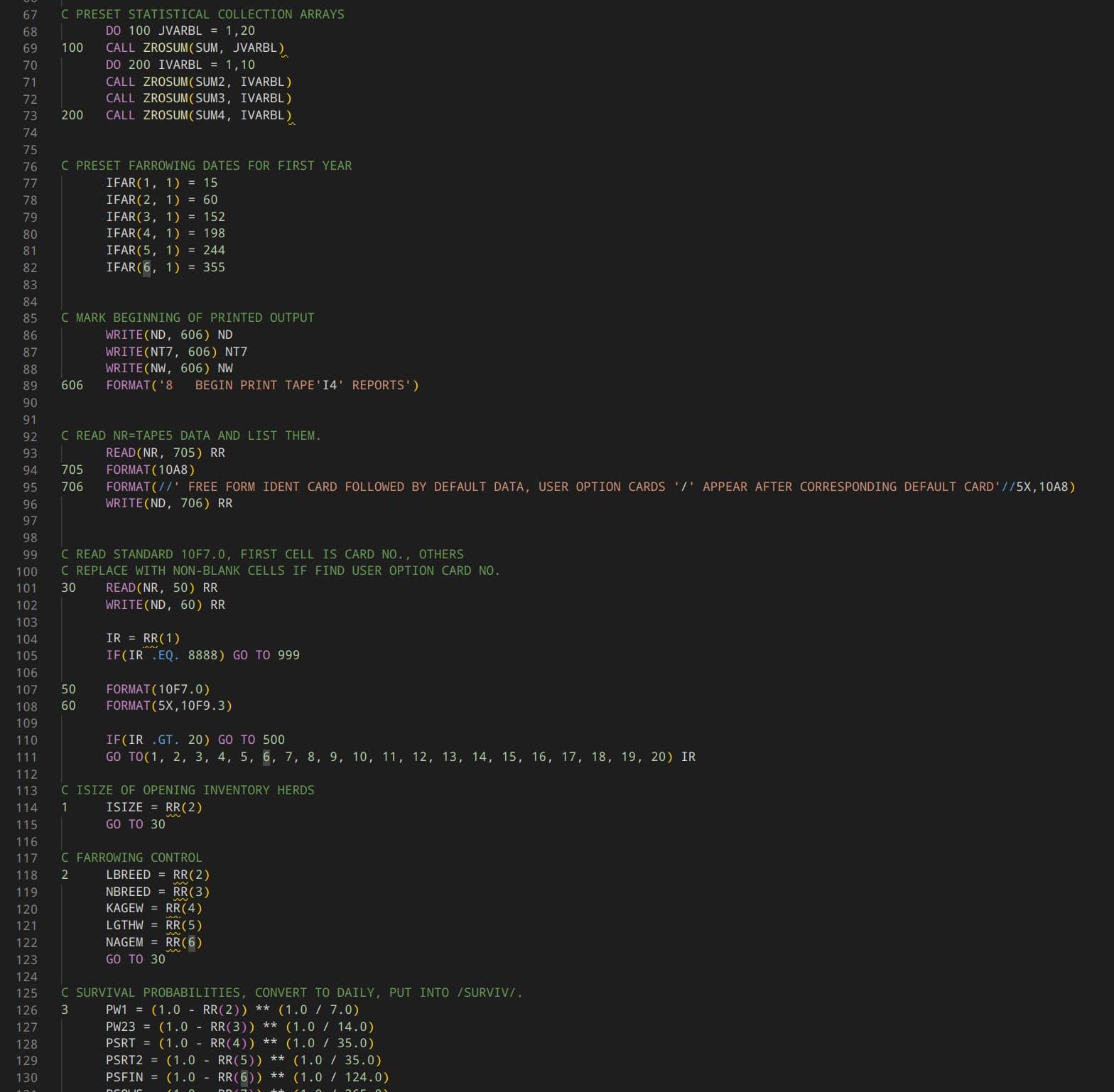Viewport: 1114px width, 1092px height.
Task: Click 'CALL ZROSUM(SUM4, IVARBL)' line
Action: coord(199,115)
